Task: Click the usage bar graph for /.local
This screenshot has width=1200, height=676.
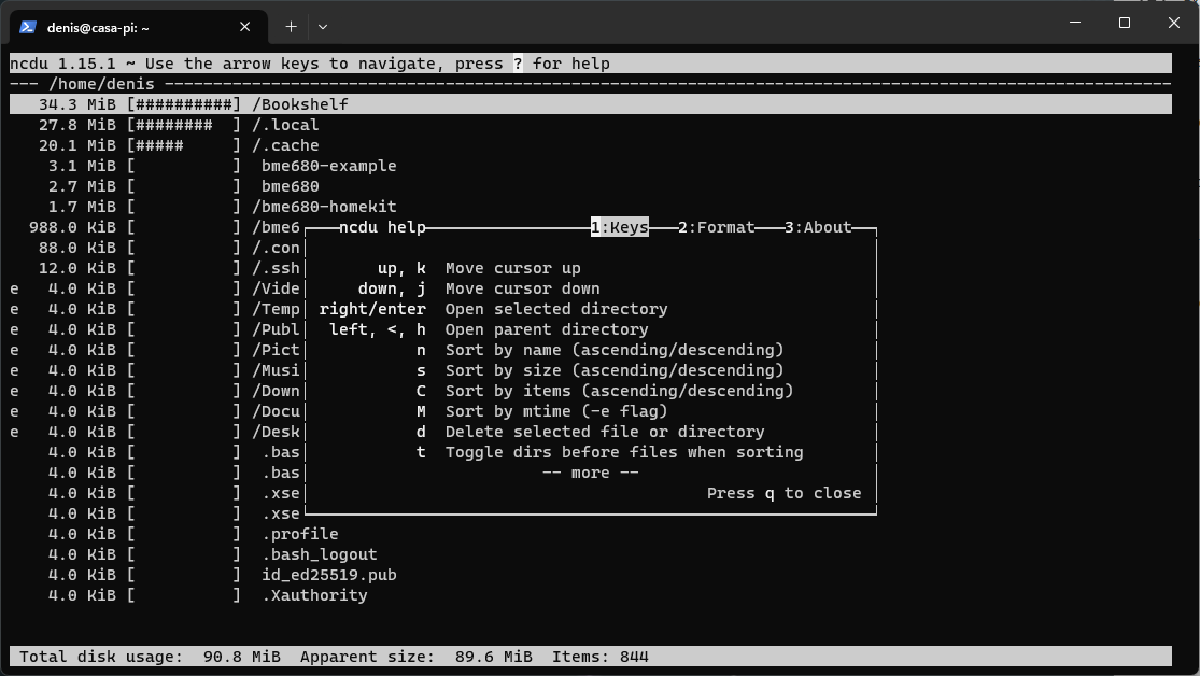Action: click(184, 125)
